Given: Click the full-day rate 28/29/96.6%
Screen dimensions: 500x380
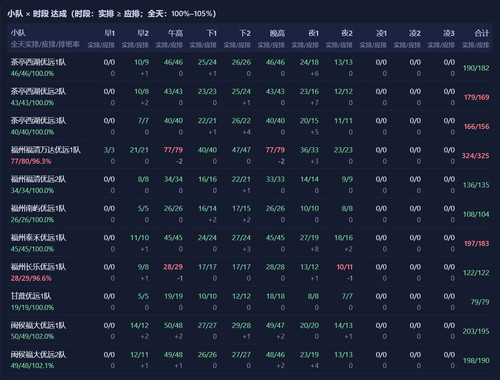Looking at the screenshot, I should [31, 278].
